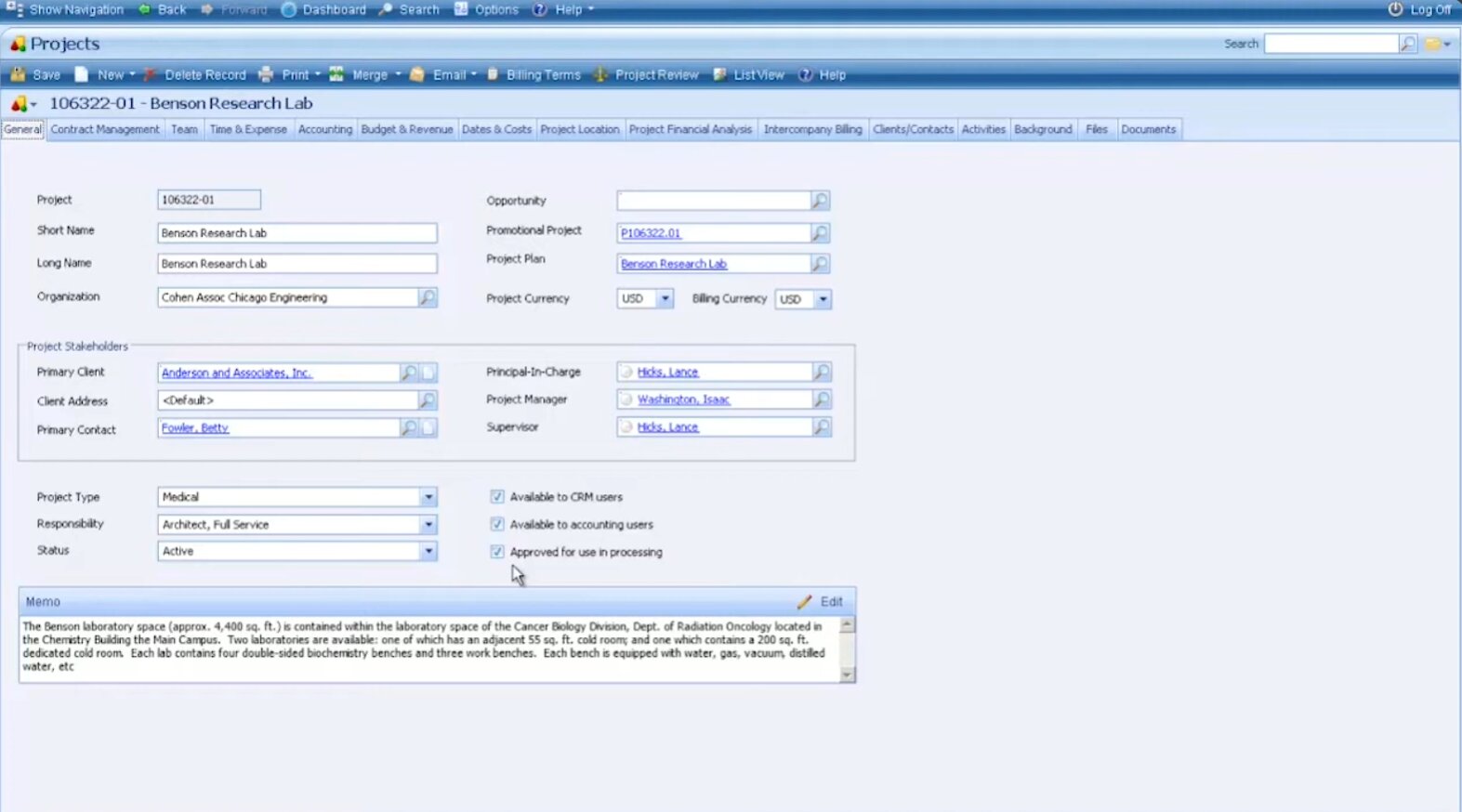Click the top Search text box
Screen dimensions: 1462x812
click(x=1331, y=44)
